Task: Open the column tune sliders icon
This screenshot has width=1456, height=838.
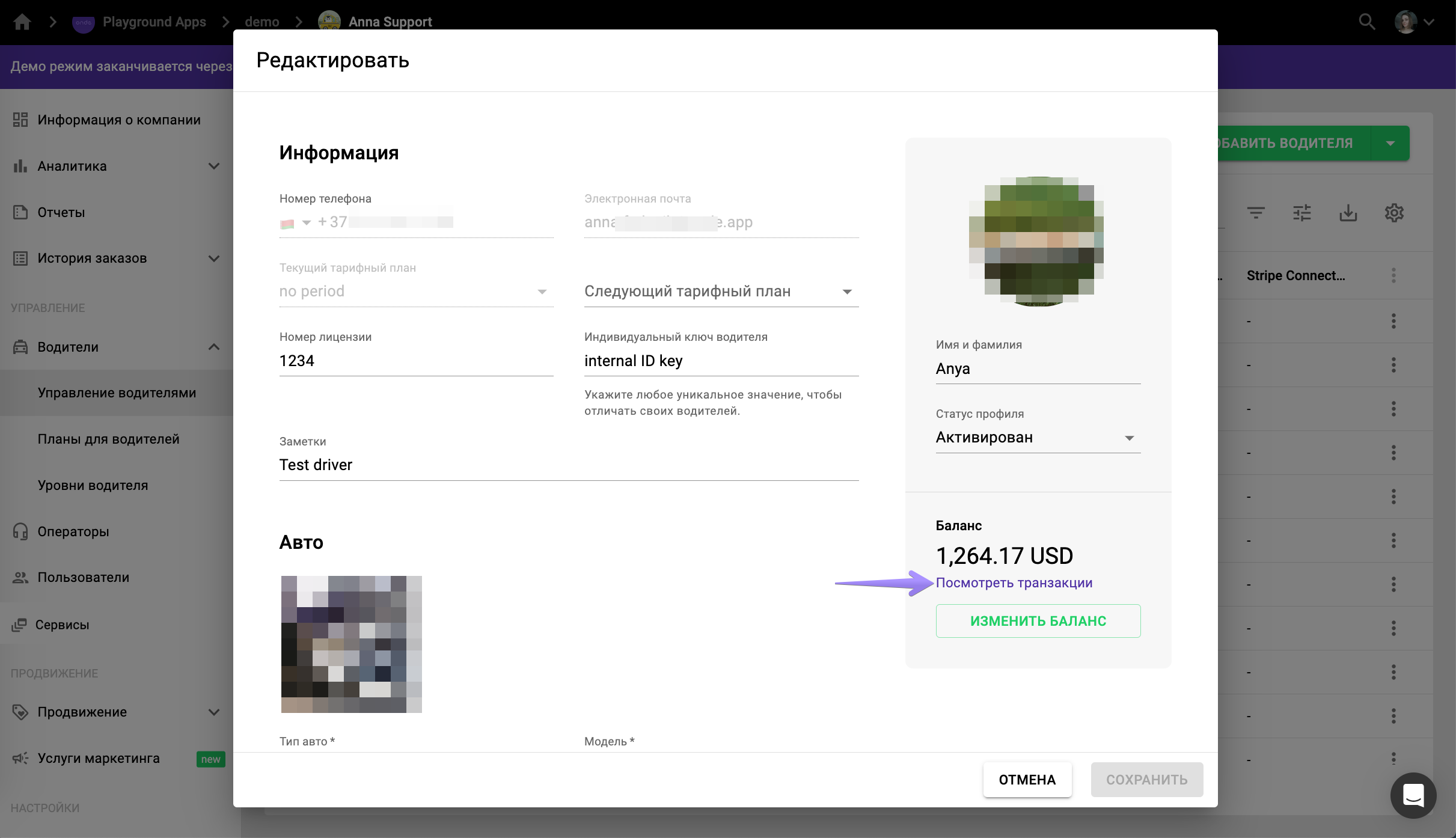Action: pyautogui.click(x=1302, y=213)
